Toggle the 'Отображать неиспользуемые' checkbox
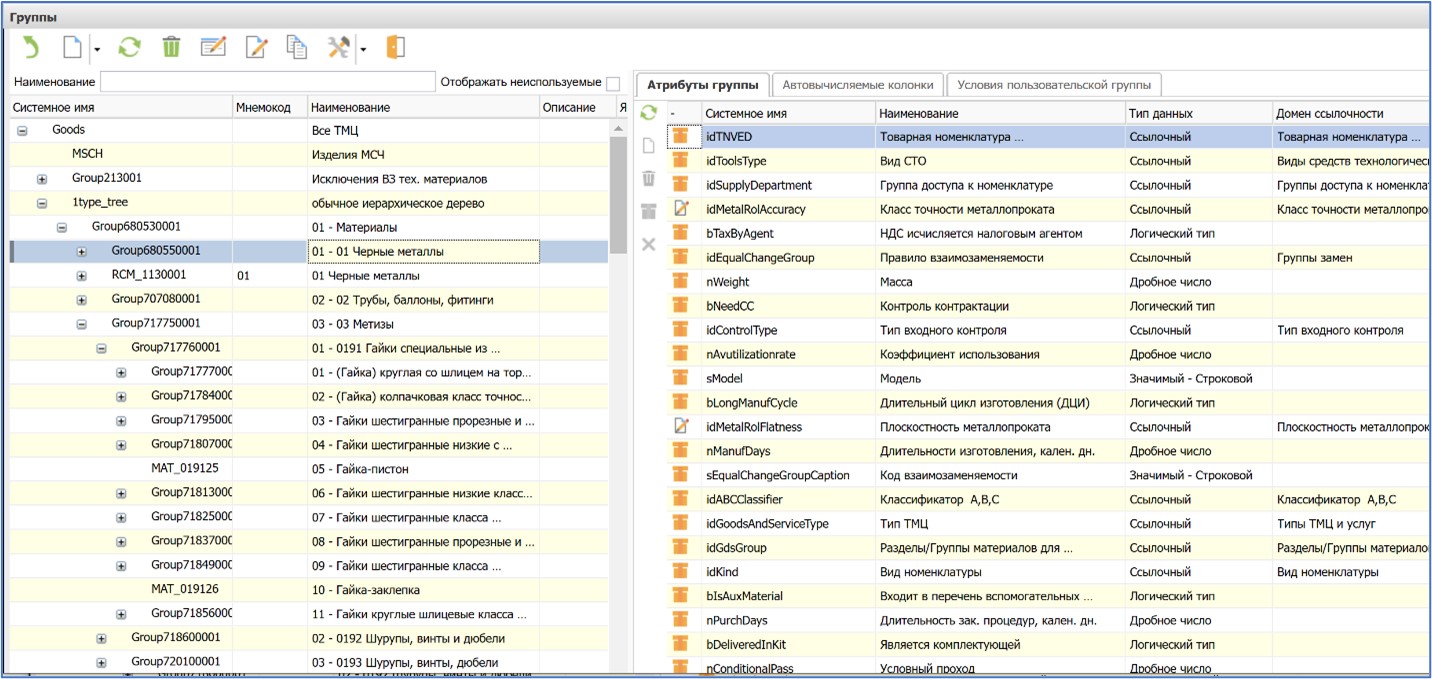The width and height of the screenshot is (1432, 679). pyautogui.click(x=613, y=83)
